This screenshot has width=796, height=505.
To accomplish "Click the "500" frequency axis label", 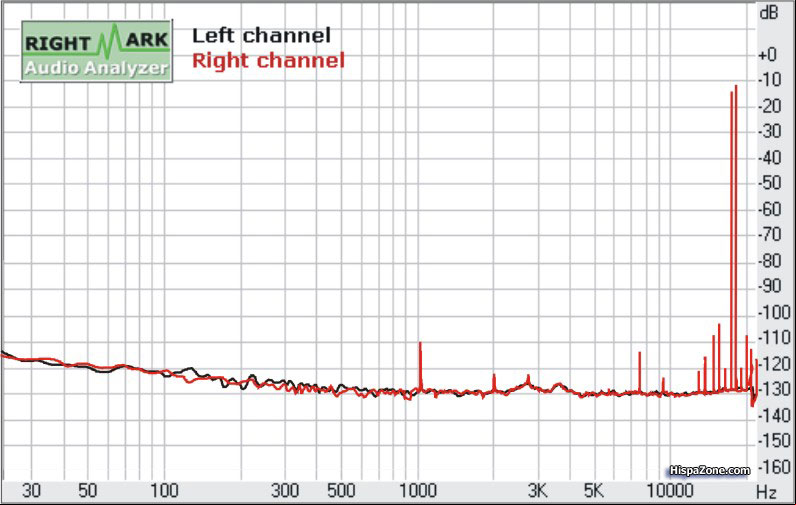I will (x=341, y=491).
